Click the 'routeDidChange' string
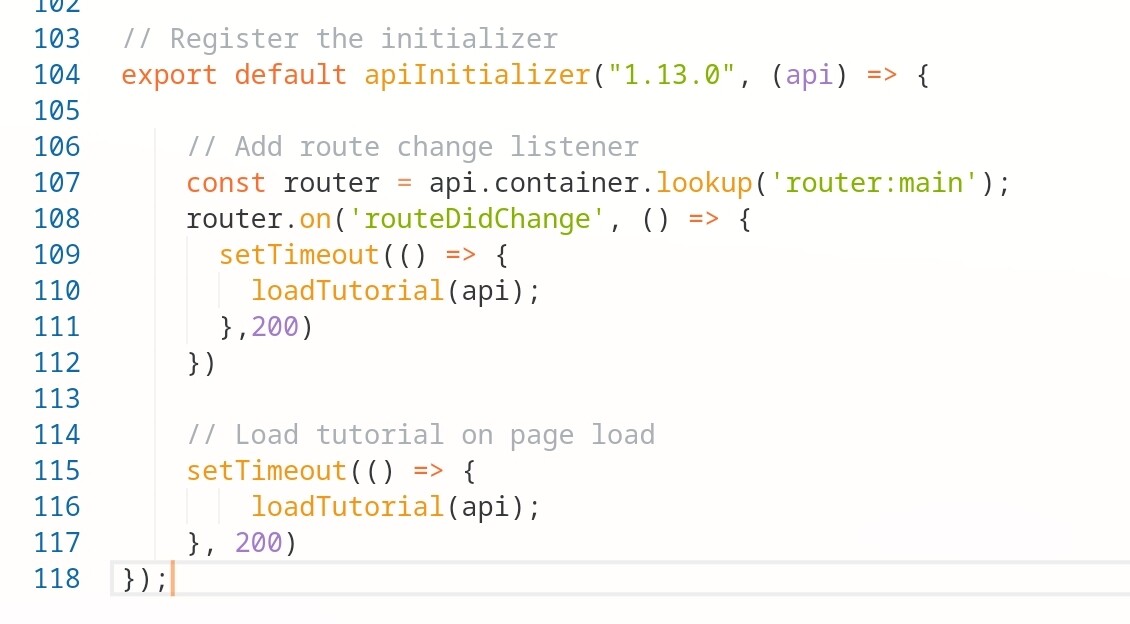 [477, 219]
